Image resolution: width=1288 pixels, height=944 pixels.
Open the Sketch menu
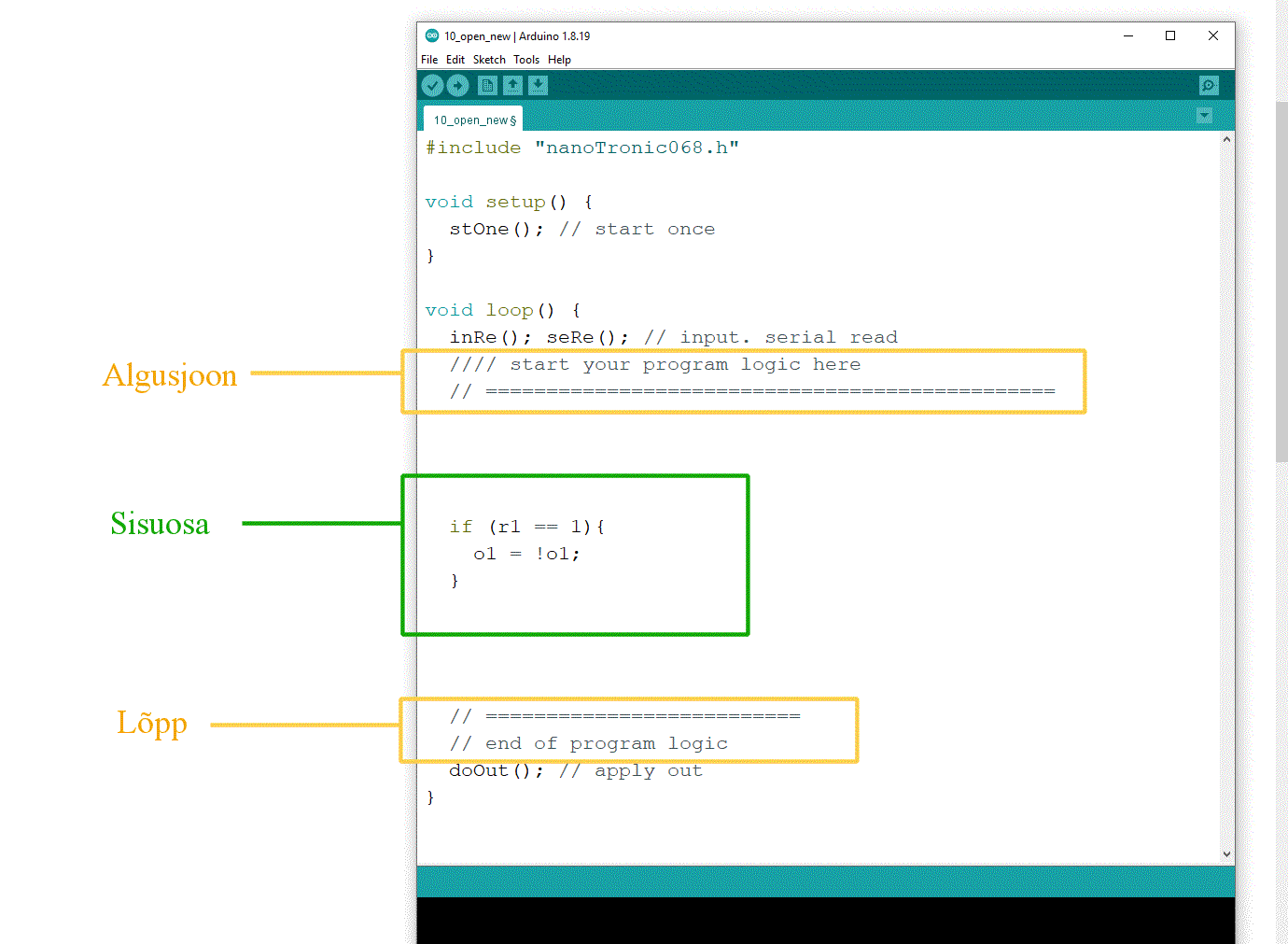click(489, 60)
